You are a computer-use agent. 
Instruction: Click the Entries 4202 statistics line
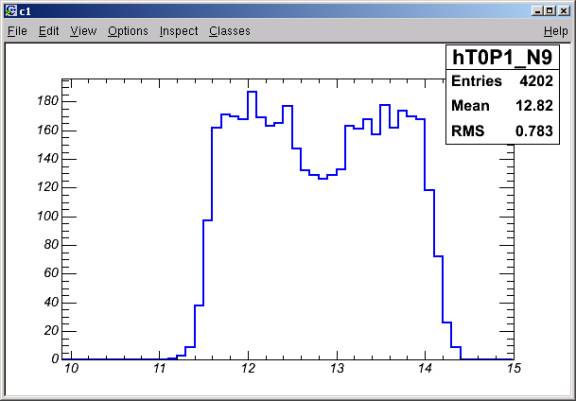coord(502,81)
